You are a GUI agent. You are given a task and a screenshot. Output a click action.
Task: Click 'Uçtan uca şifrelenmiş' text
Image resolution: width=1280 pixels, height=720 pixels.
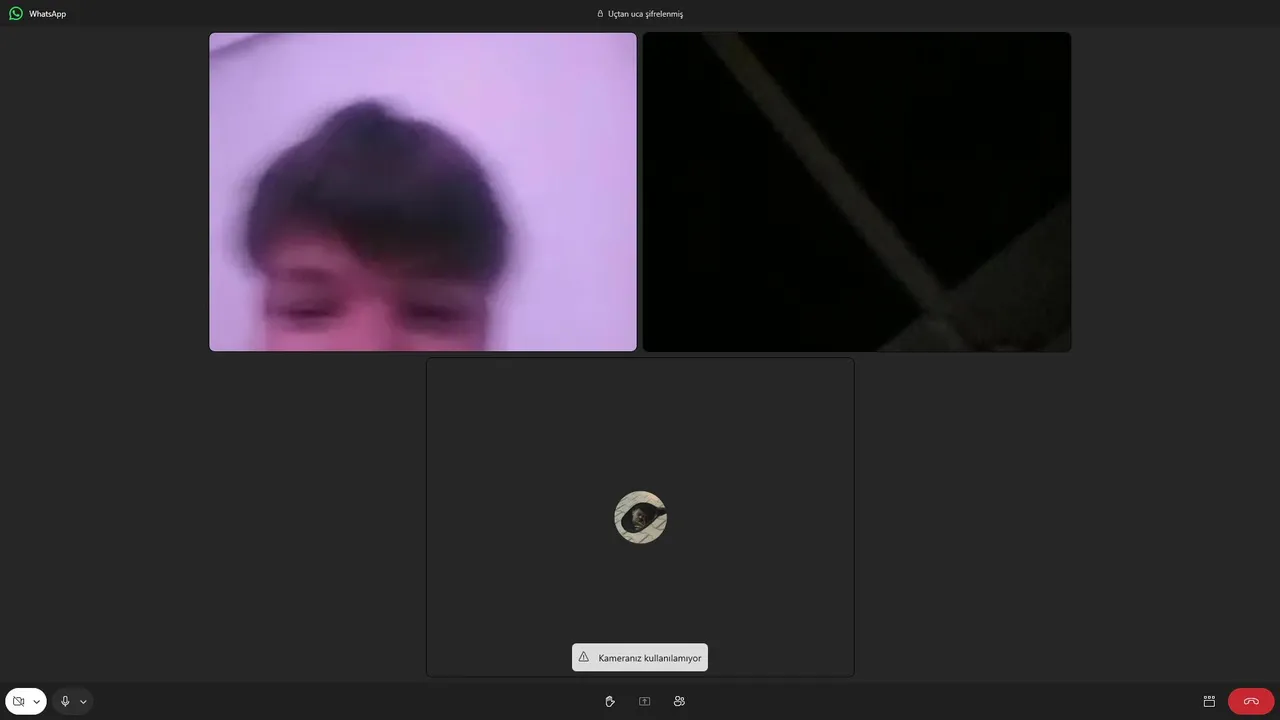[x=645, y=14]
